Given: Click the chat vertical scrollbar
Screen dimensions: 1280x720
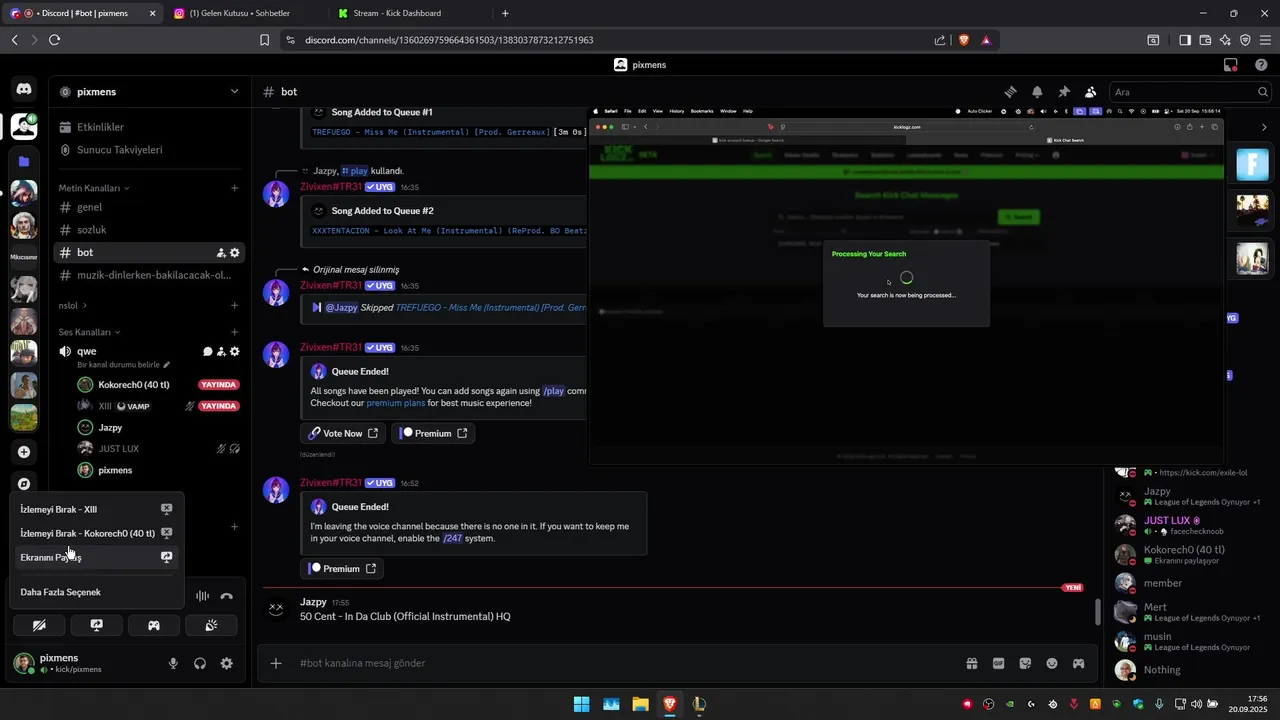Looking at the screenshot, I should coord(1098,610).
